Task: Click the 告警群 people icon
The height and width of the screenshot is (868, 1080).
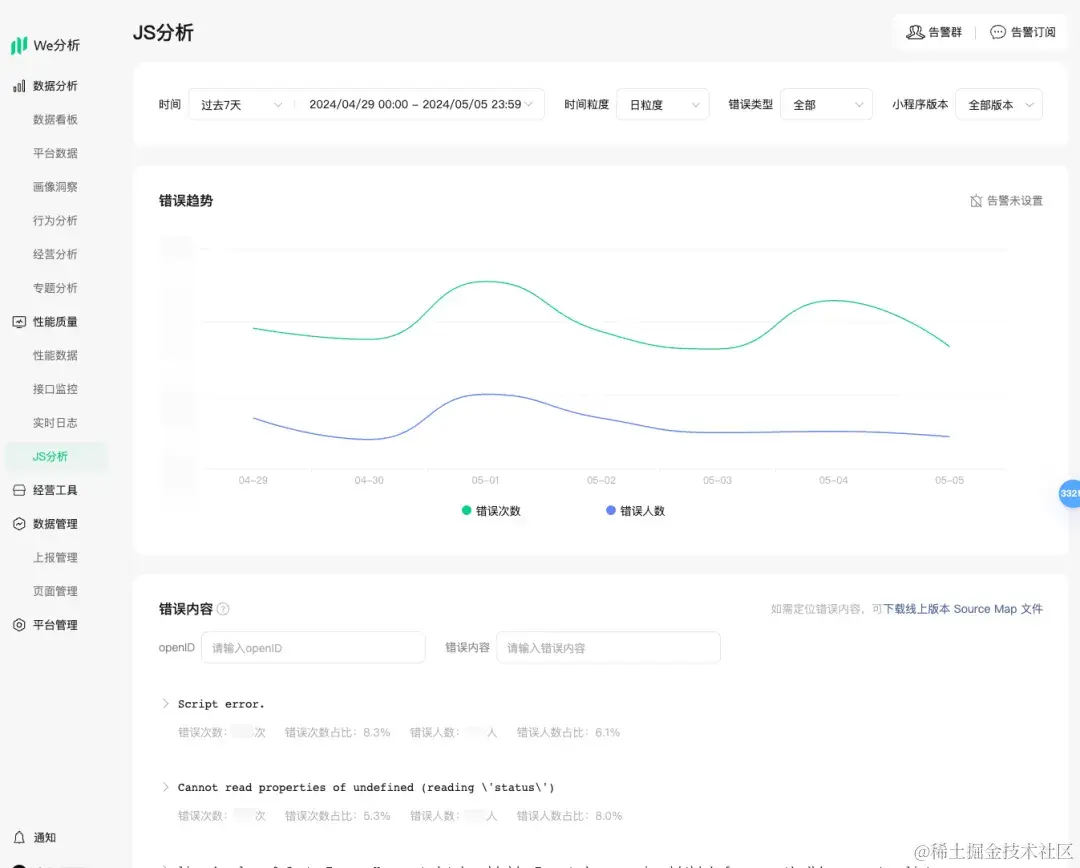Action: tap(915, 32)
